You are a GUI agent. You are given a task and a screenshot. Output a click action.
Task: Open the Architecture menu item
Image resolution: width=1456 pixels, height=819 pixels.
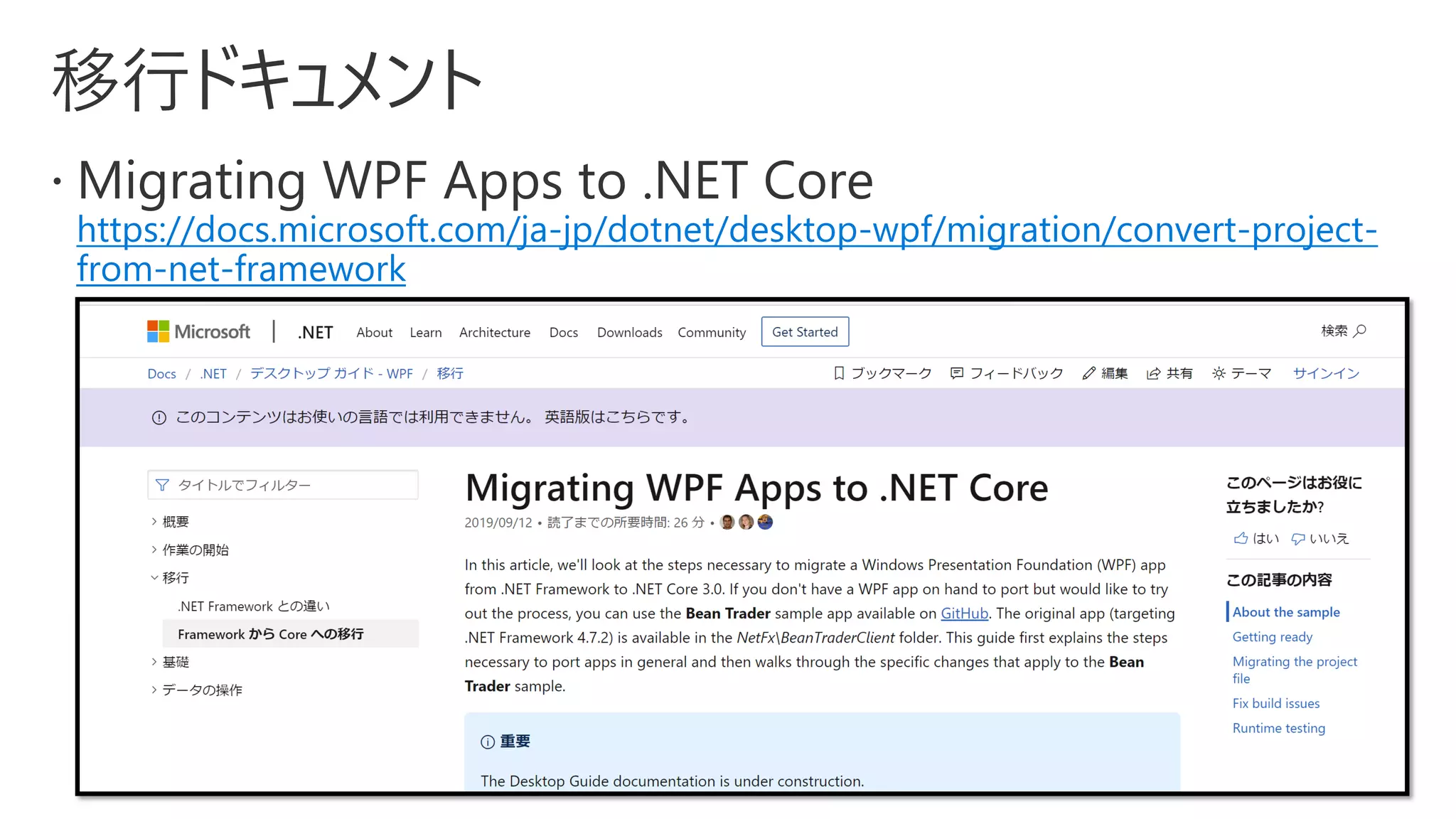pyautogui.click(x=495, y=332)
